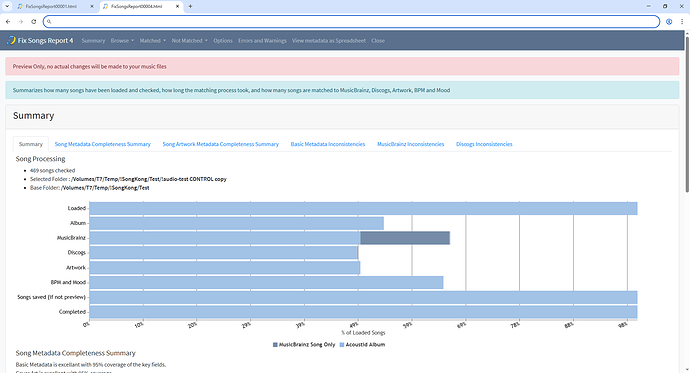Open the Errors and Warnings link
The width and height of the screenshot is (690, 373).
pyautogui.click(x=262, y=40)
